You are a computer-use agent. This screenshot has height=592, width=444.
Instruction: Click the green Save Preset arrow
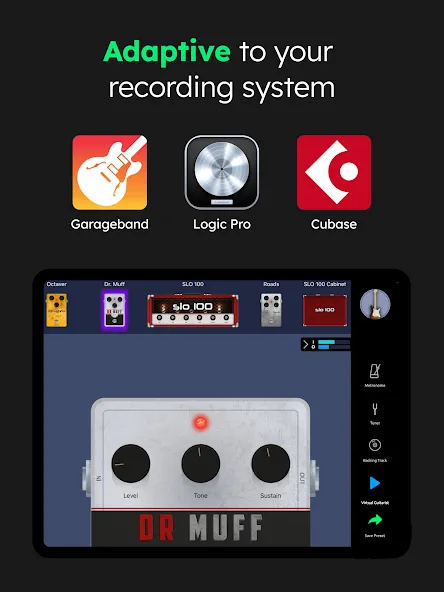point(375,520)
